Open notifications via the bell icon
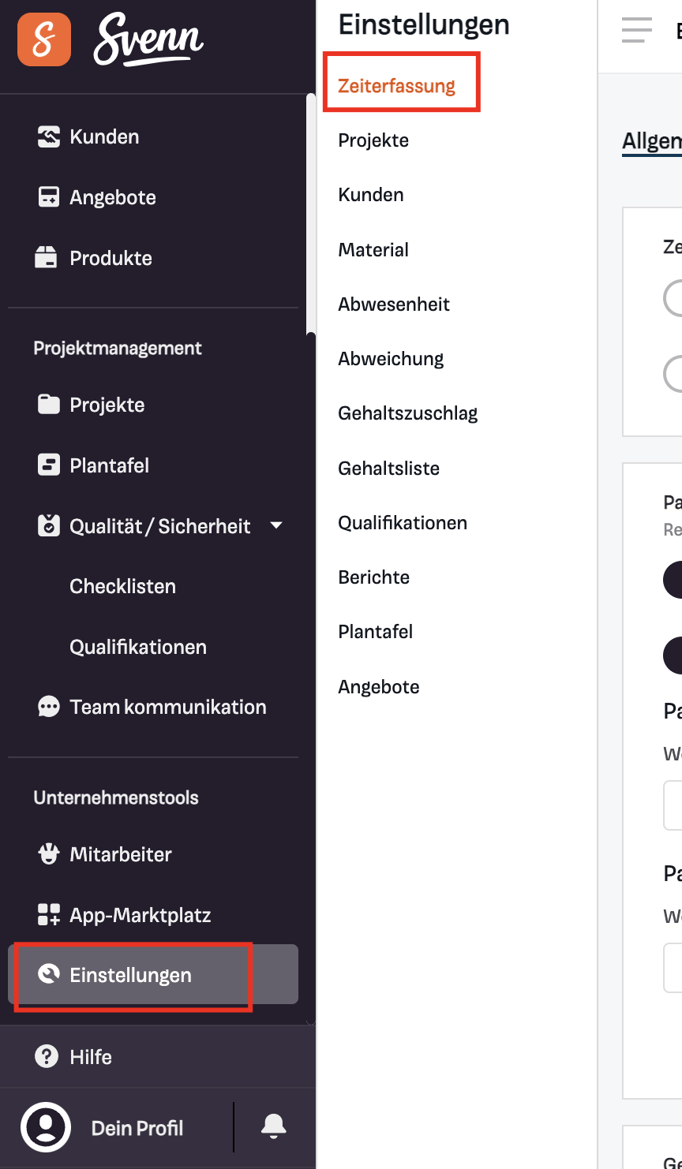682x1169 pixels. coord(274,1127)
